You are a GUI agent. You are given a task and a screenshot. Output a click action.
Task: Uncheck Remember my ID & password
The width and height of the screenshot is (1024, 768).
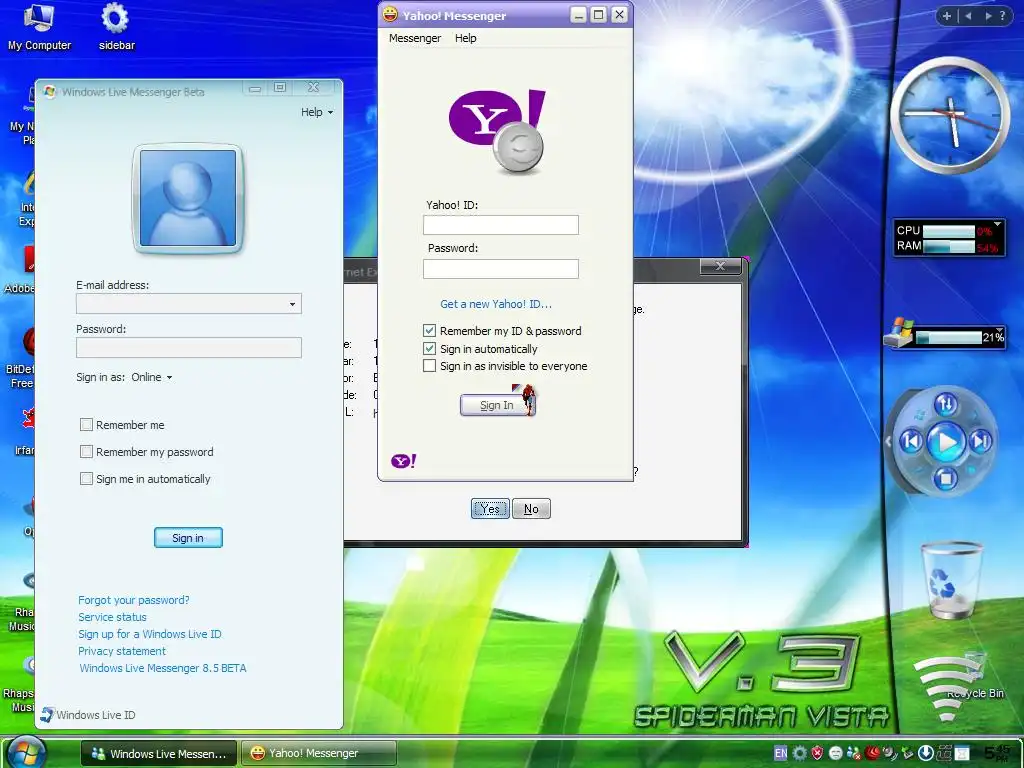(x=429, y=330)
